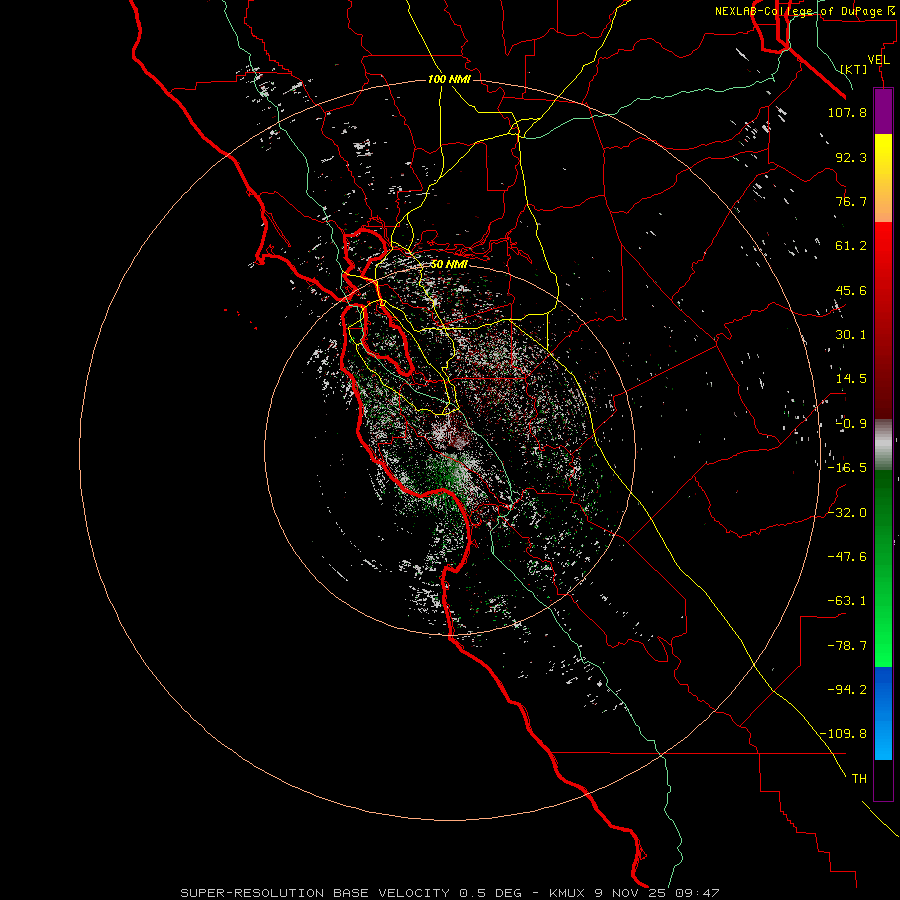Click the 50 NMI range ring label

449,264
